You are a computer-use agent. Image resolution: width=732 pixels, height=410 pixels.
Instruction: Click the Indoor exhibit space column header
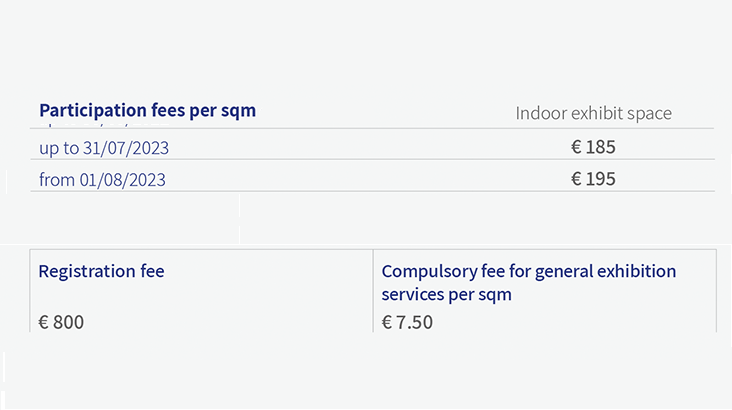click(x=593, y=113)
